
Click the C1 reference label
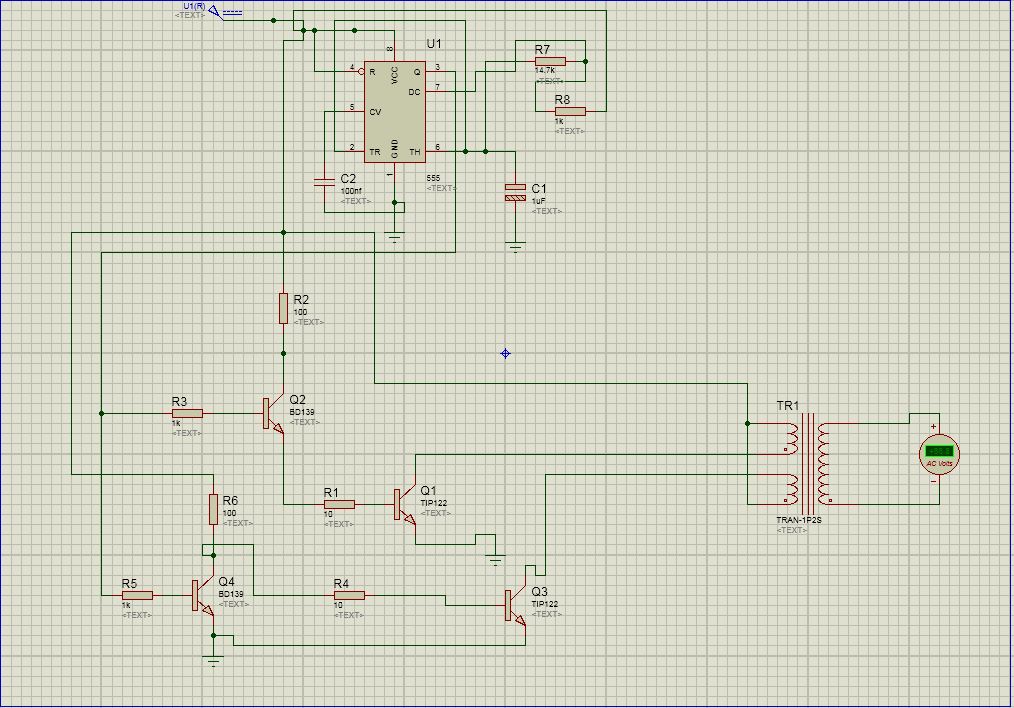click(x=539, y=188)
